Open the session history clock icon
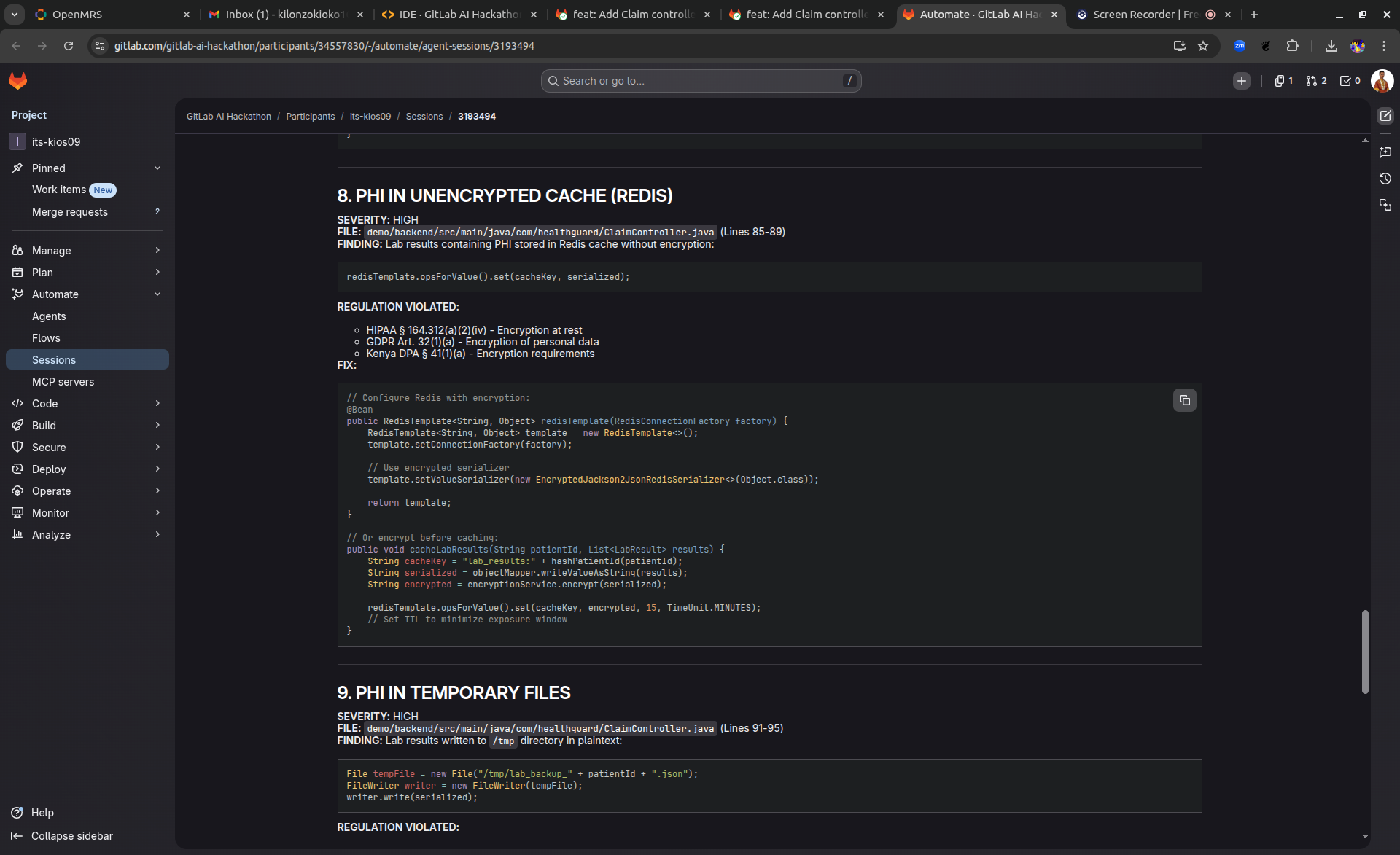 [1385, 179]
